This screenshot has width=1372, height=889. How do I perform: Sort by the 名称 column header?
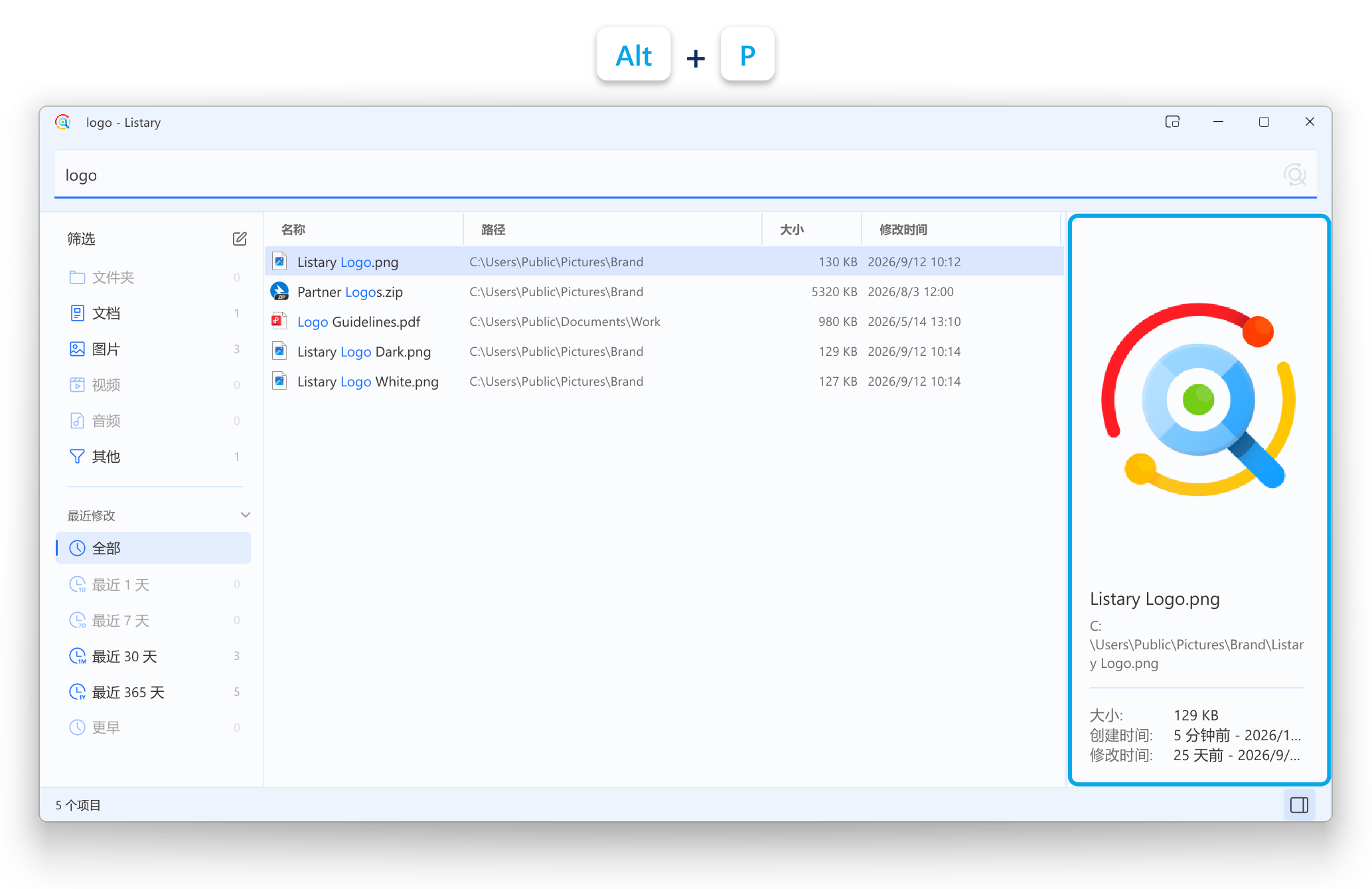click(x=293, y=230)
